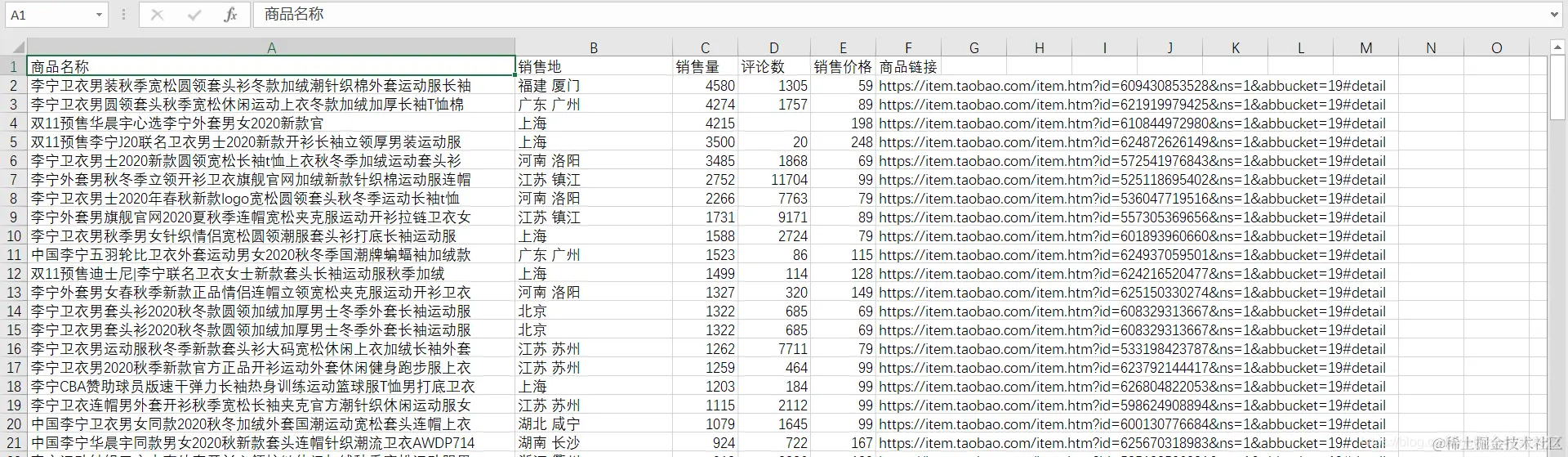Click cell 评论数 in header row
The image size is (1568, 457).
[x=774, y=66]
